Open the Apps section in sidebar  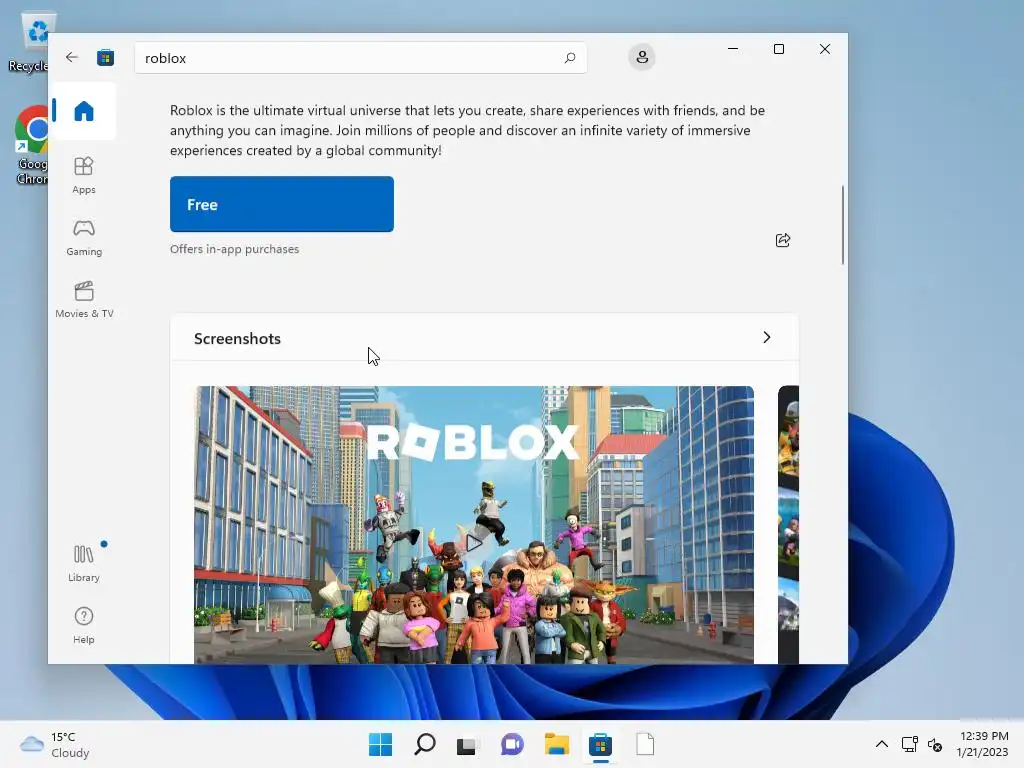pos(84,175)
